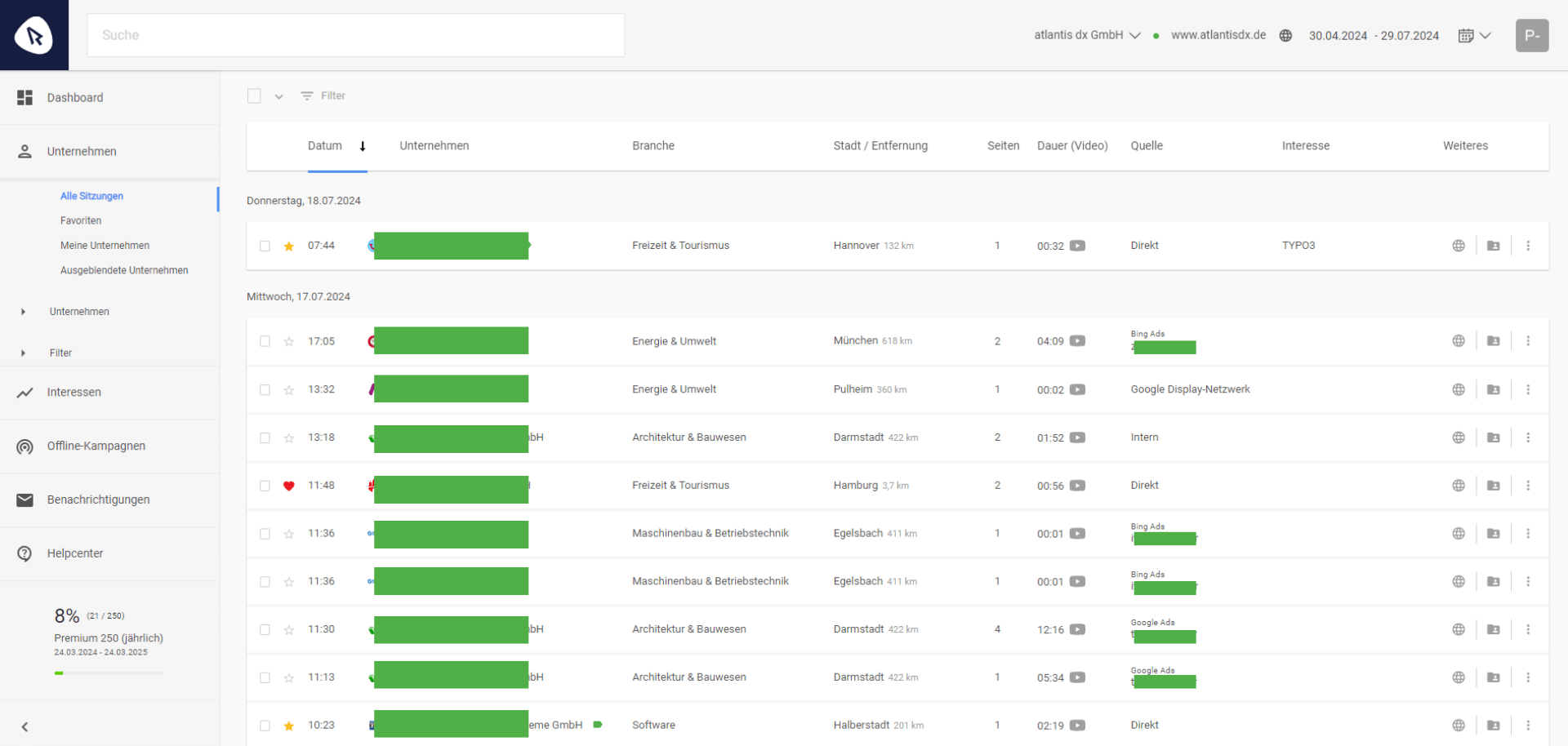Play video of the 17:05 München session
The image size is (1568, 746).
(1078, 341)
